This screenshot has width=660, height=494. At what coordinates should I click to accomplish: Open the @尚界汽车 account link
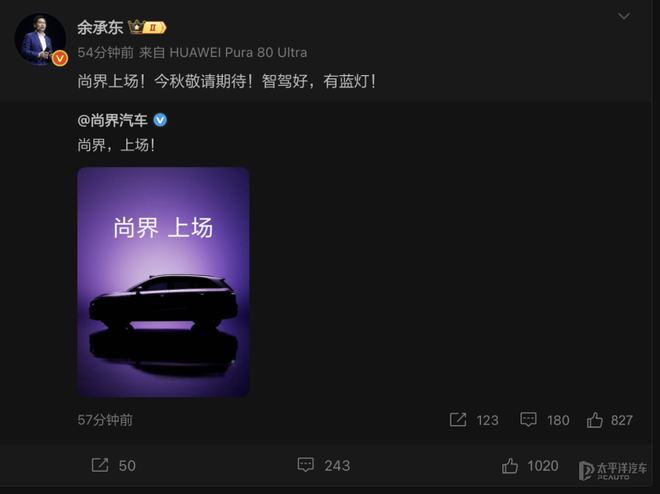(112, 120)
